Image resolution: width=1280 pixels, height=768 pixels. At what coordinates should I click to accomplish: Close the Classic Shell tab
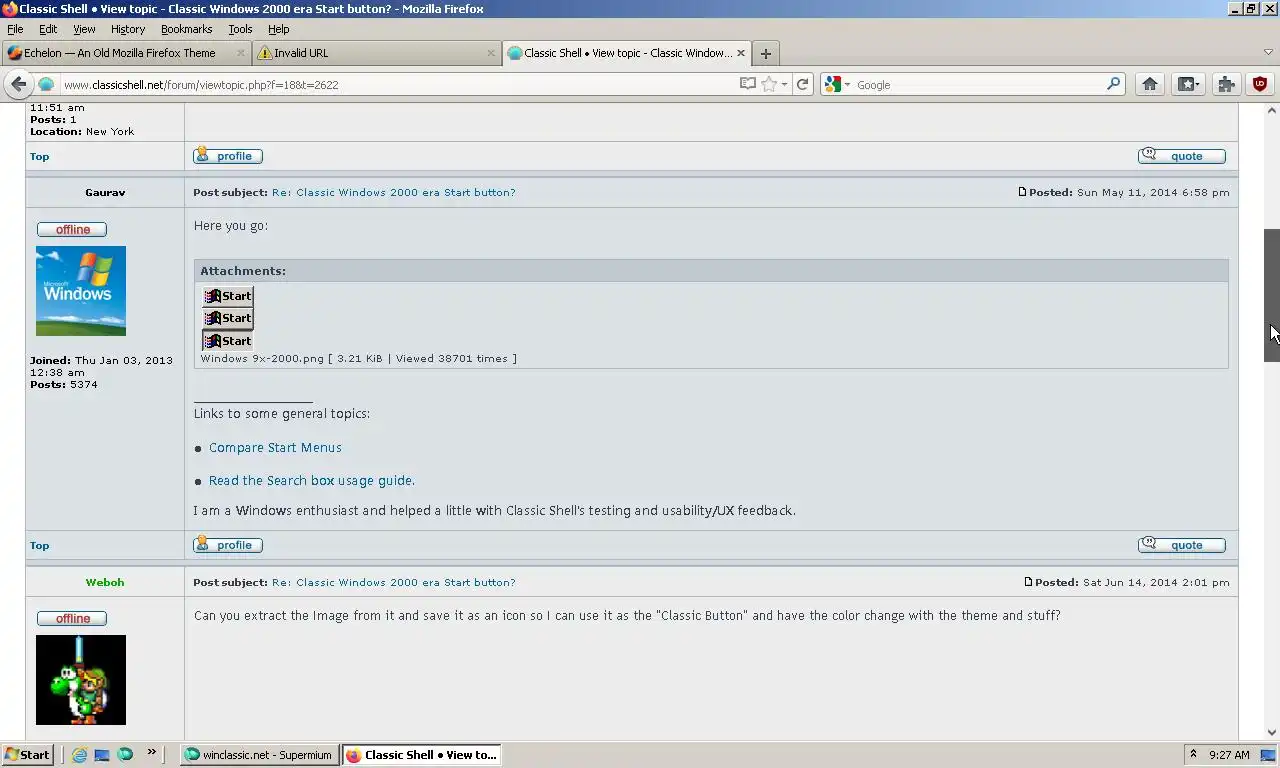(741, 53)
